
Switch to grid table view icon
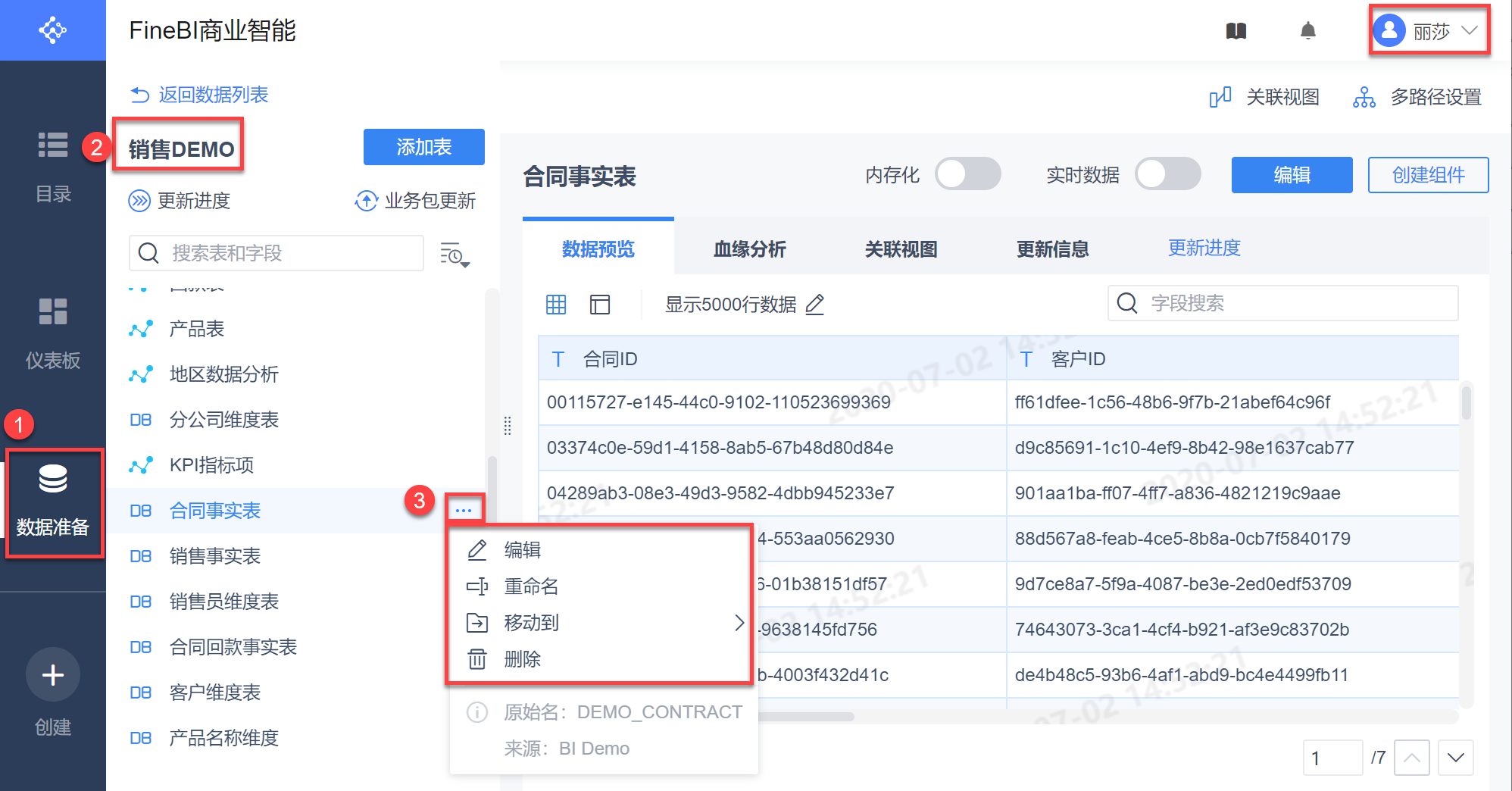click(556, 305)
